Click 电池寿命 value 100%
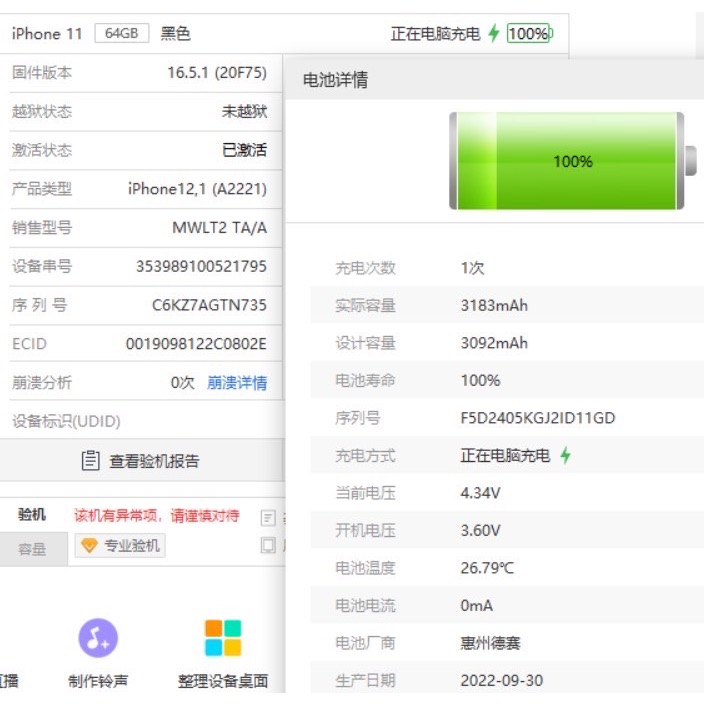704x704 pixels. (480, 381)
